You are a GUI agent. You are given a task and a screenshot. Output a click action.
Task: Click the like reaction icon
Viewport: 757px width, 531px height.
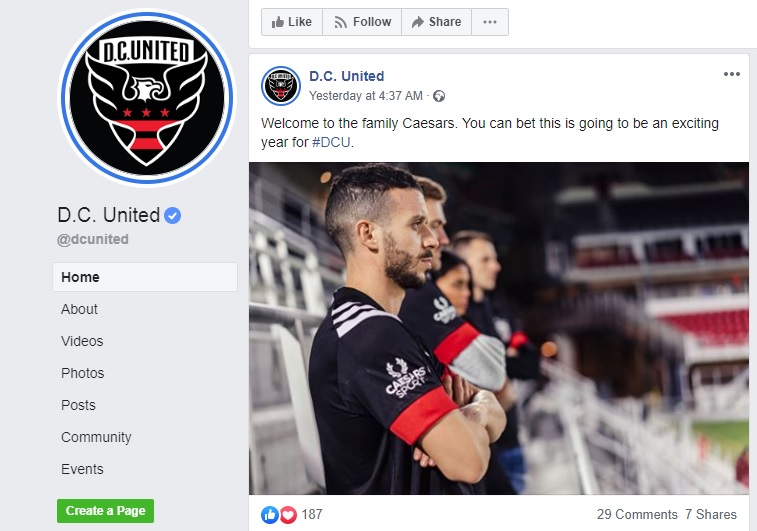270,515
